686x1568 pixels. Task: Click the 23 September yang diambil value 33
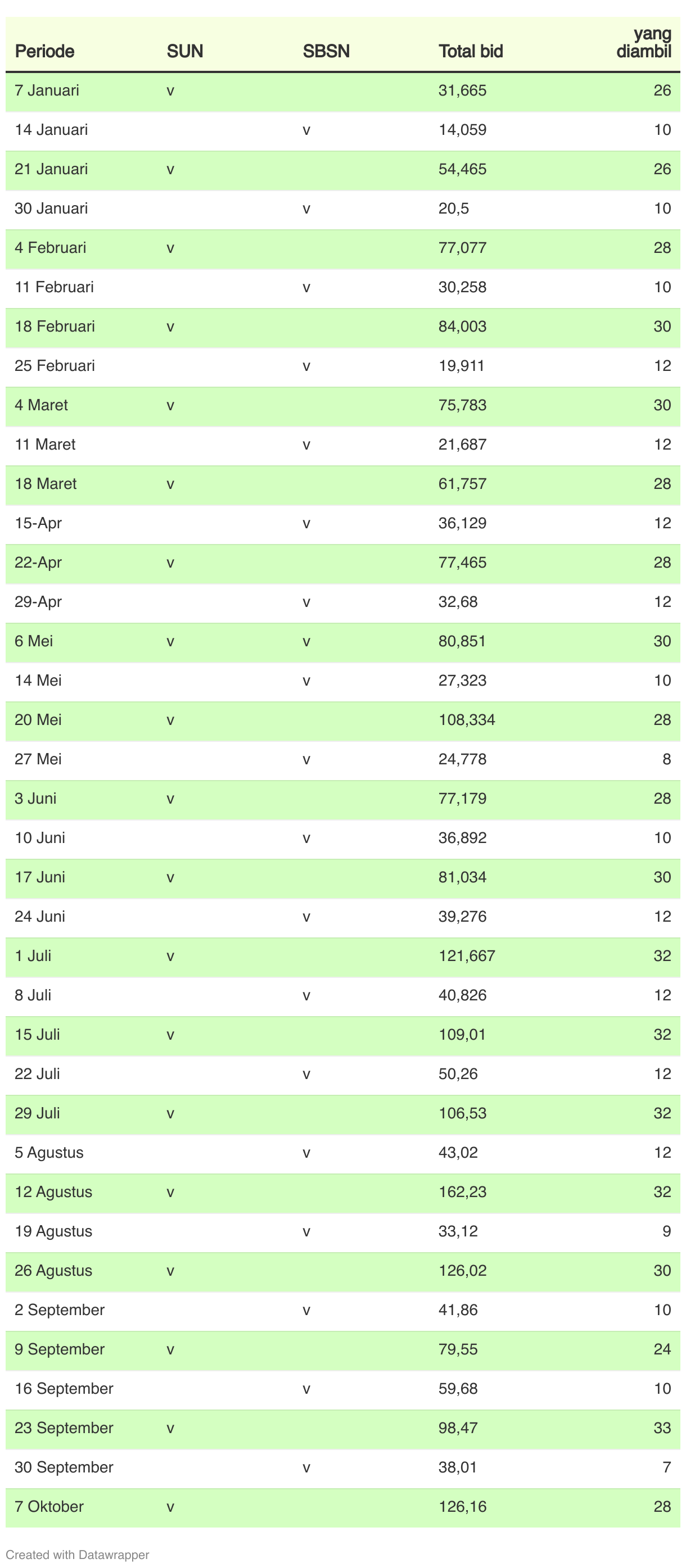pyautogui.click(x=662, y=1429)
